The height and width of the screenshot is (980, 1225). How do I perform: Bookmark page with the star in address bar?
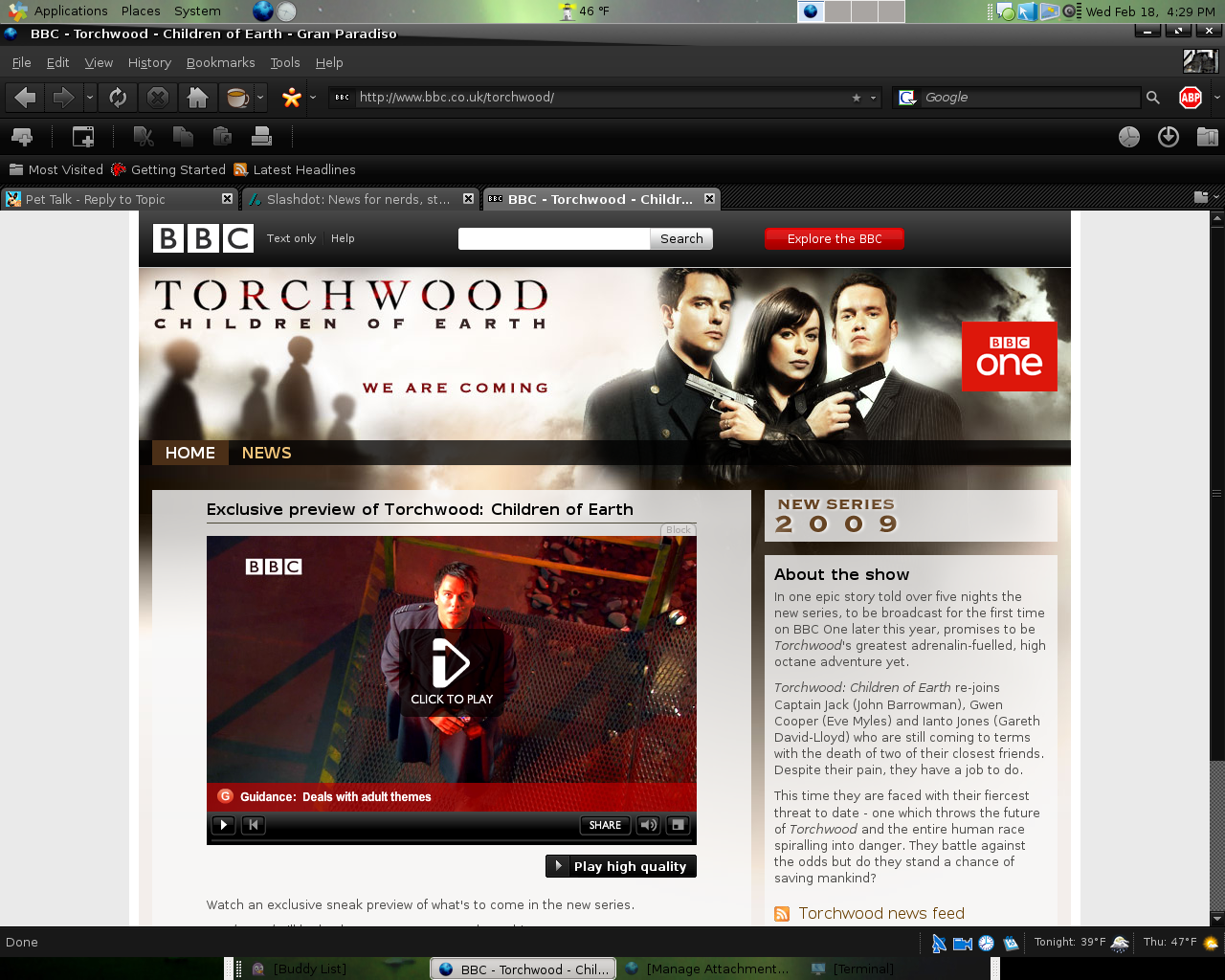pyautogui.click(x=856, y=98)
